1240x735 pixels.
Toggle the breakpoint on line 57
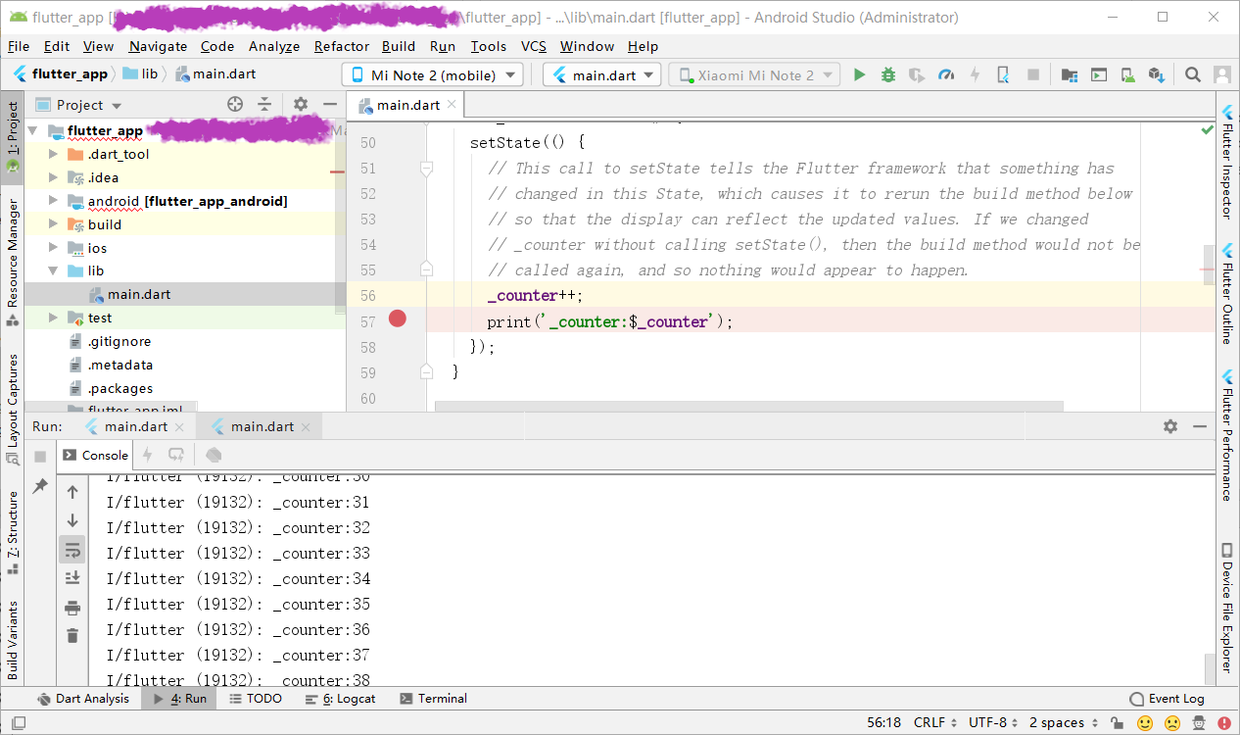(398, 319)
